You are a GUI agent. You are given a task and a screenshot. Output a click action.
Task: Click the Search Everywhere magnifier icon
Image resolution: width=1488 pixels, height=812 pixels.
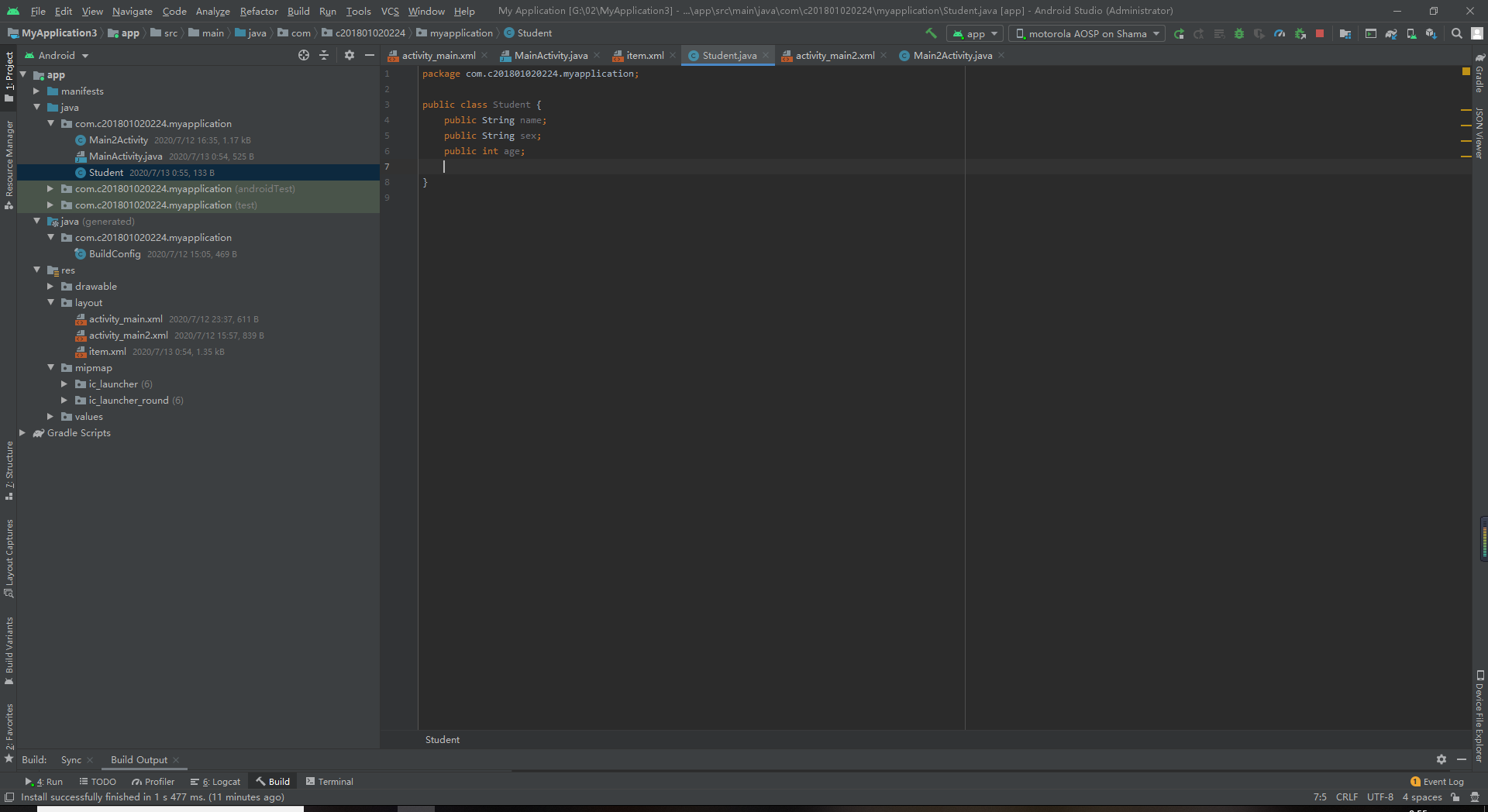point(1457,33)
